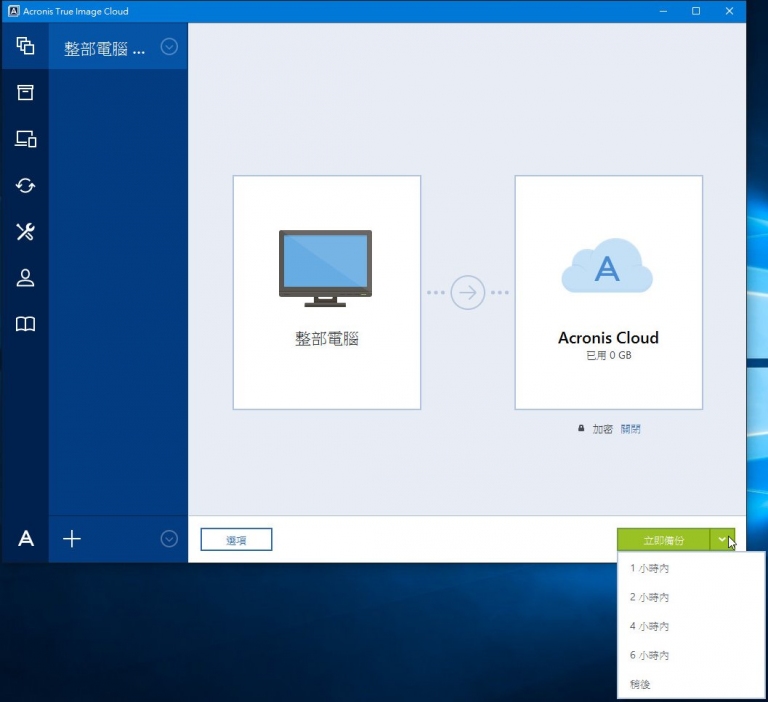Select 6 小時內 from delay menu
Viewport: 768px width, 702px height.
tap(691, 655)
